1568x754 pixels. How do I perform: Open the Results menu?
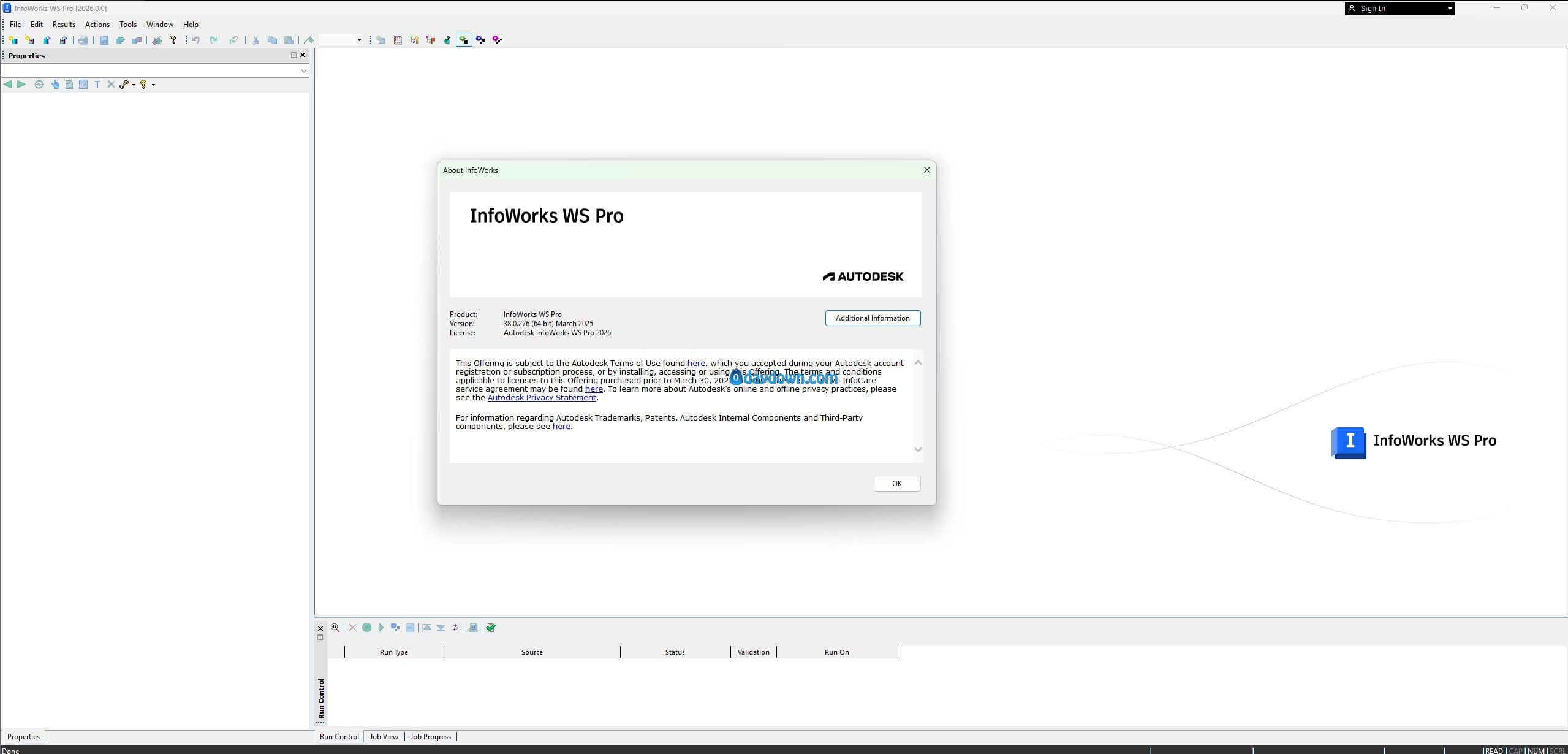click(x=64, y=25)
